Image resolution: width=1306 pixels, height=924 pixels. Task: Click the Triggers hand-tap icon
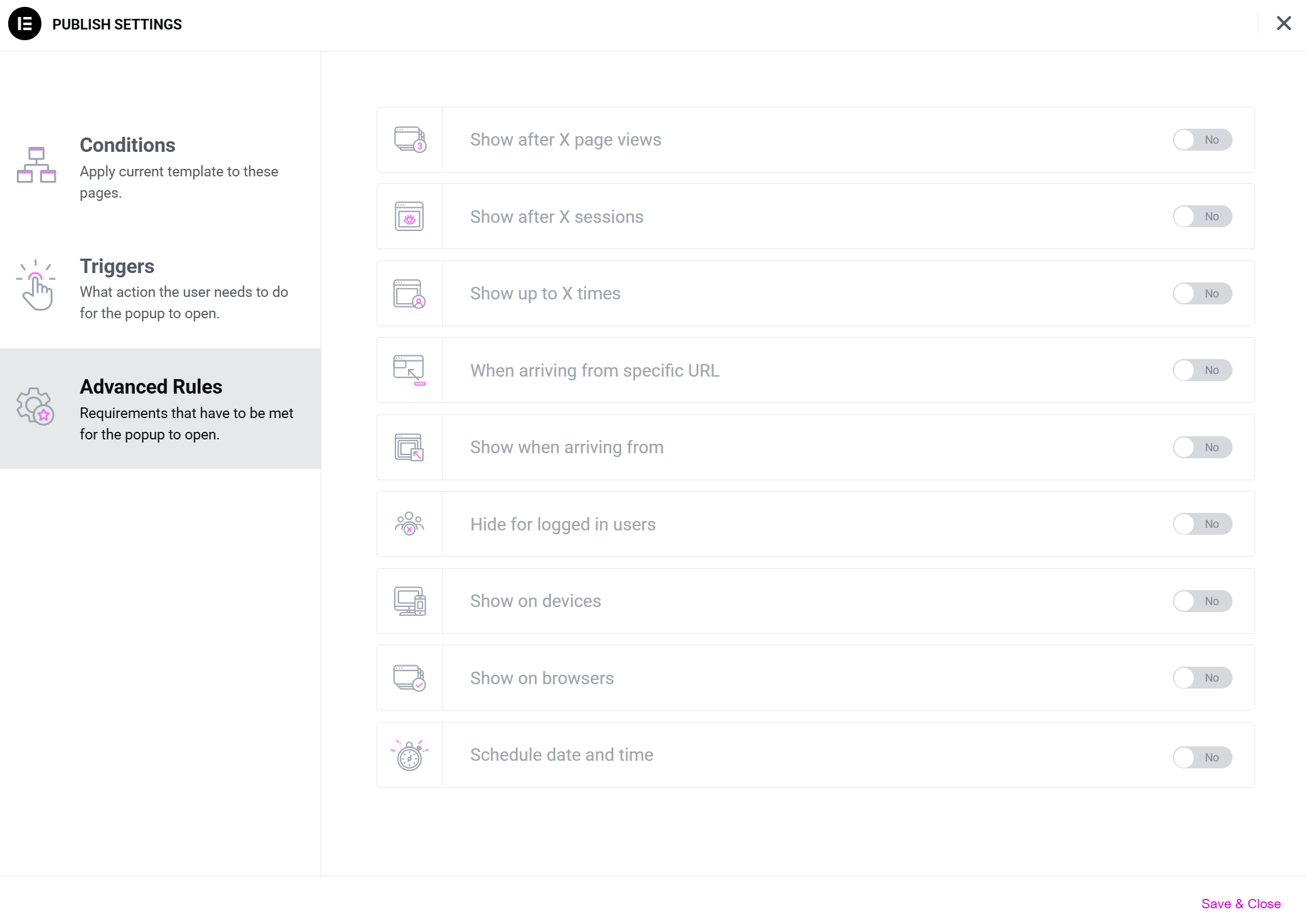click(x=36, y=285)
